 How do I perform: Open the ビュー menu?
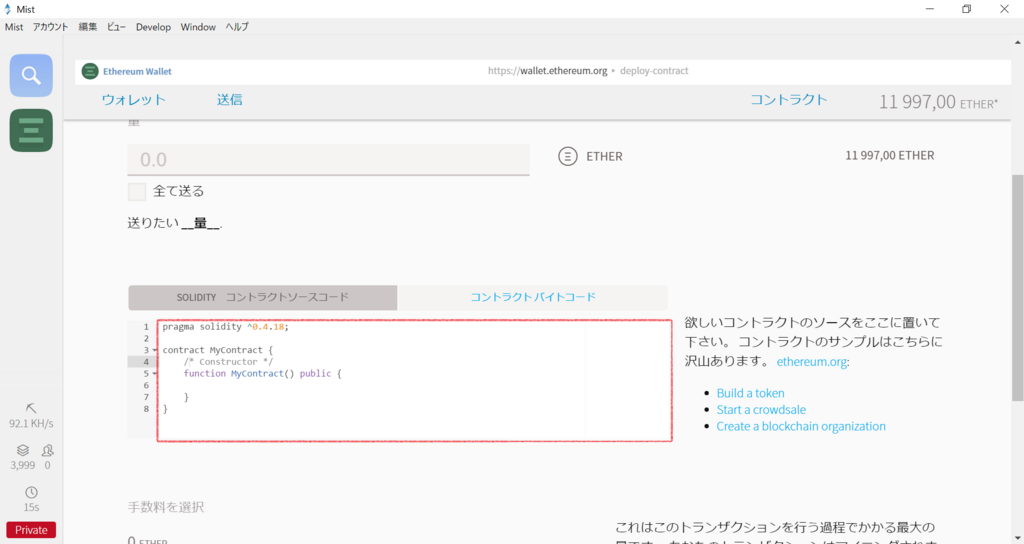(x=116, y=27)
